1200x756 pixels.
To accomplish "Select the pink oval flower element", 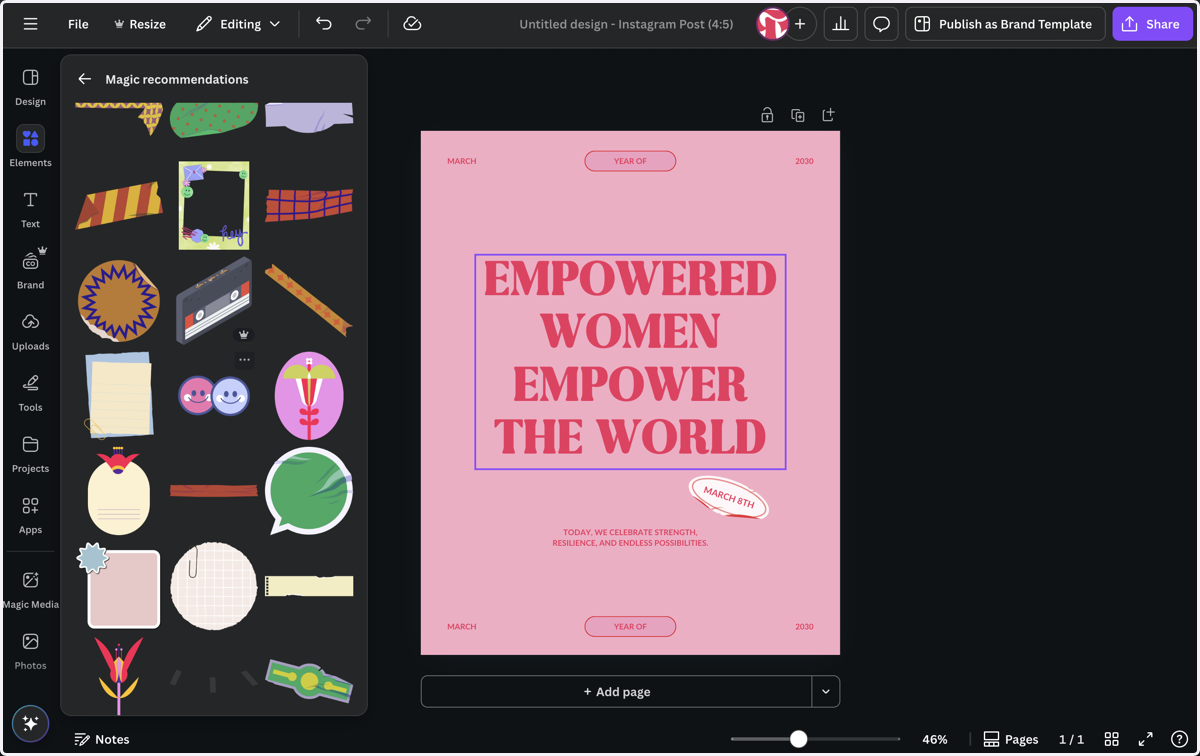I will tap(309, 396).
